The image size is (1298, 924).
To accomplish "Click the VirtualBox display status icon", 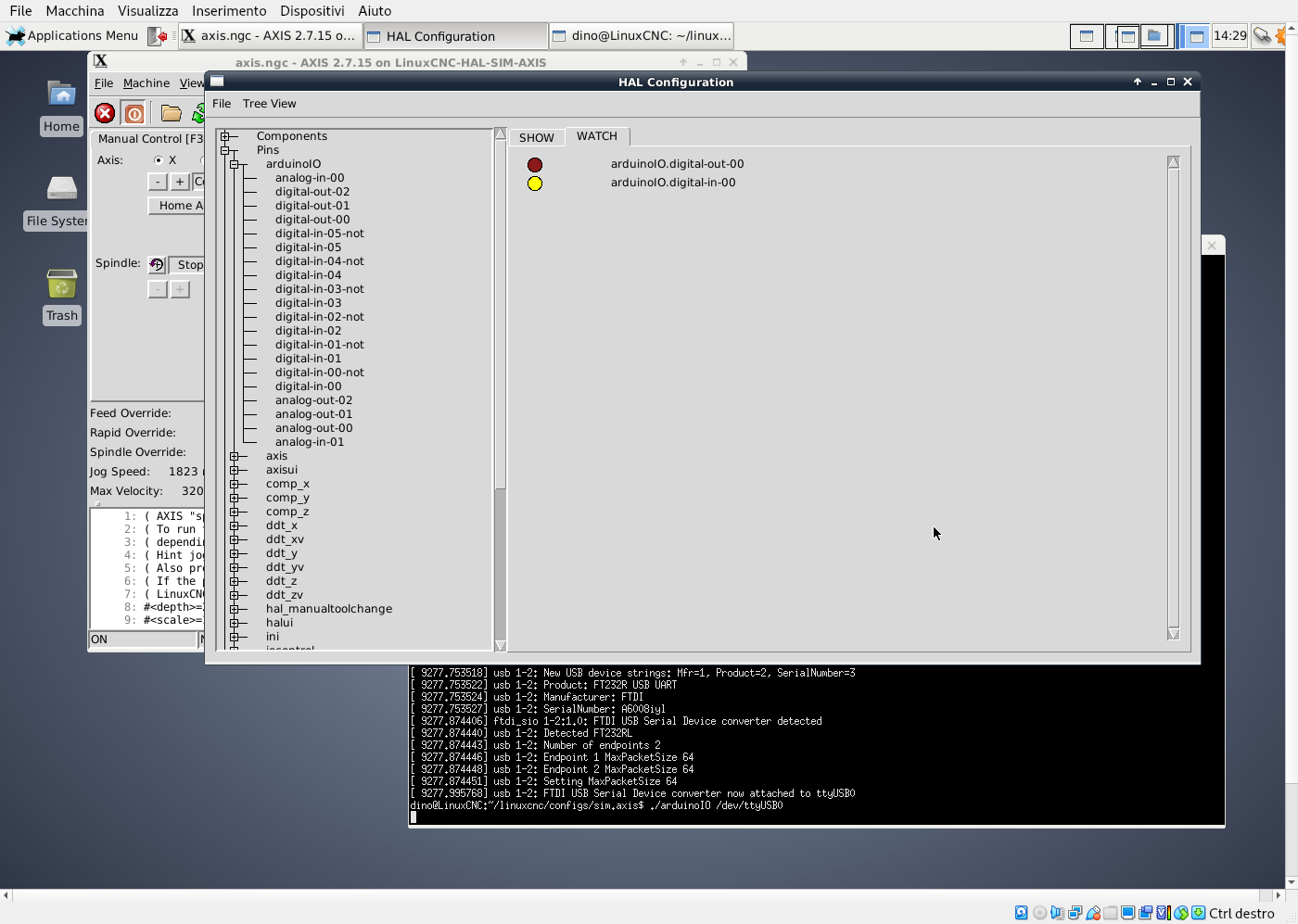I will [x=1127, y=913].
